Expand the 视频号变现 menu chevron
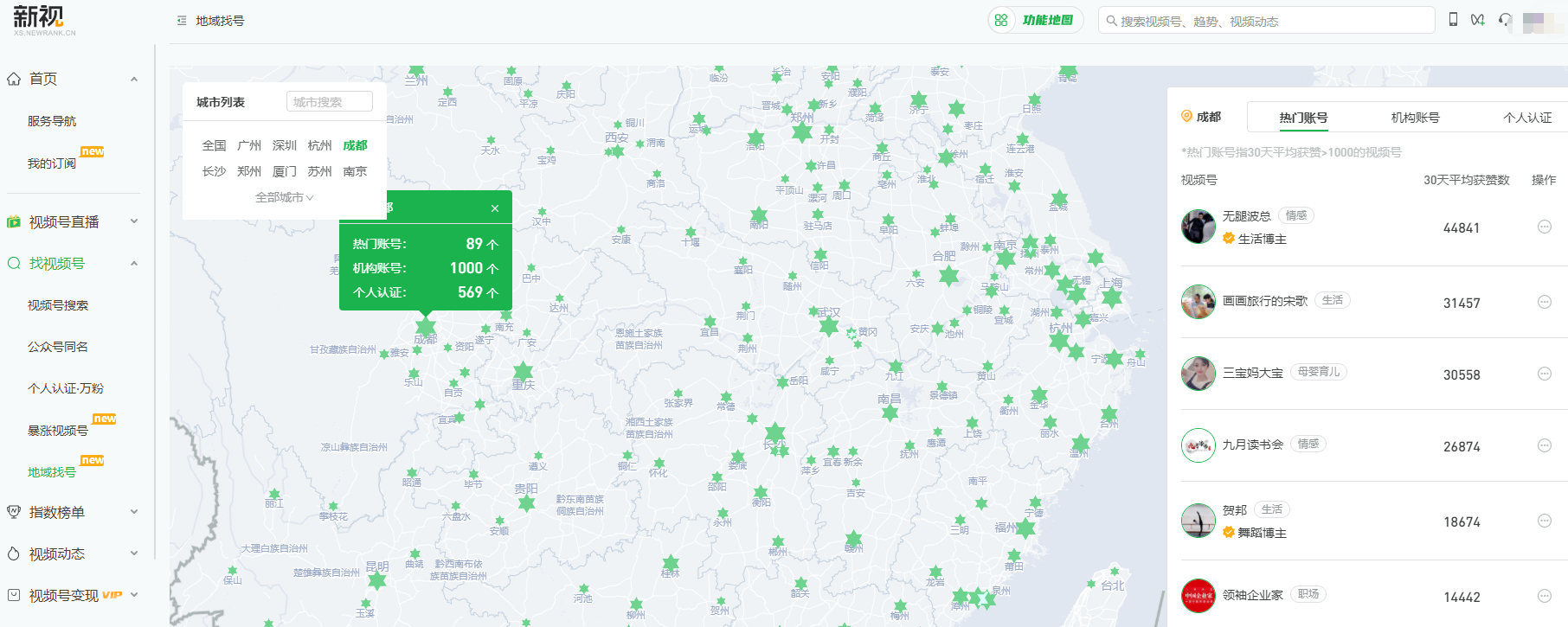Image resolution: width=1568 pixels, height=627 pixels. pos(134,595)
